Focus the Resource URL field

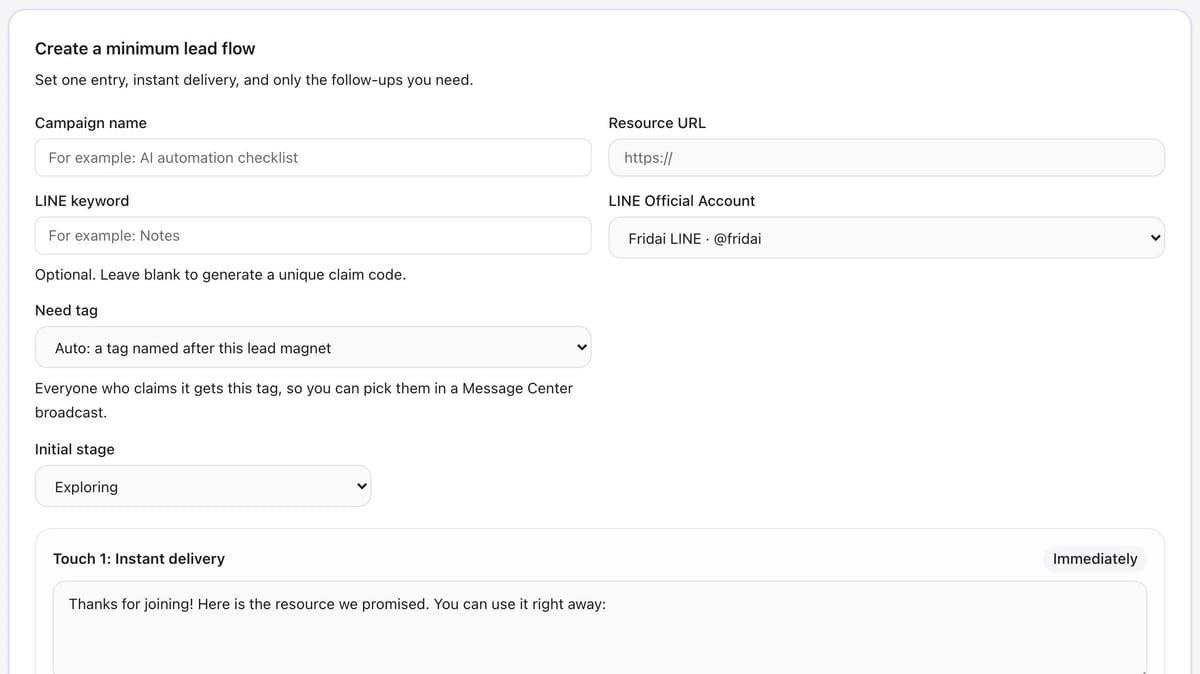click(x=886, y=158)
